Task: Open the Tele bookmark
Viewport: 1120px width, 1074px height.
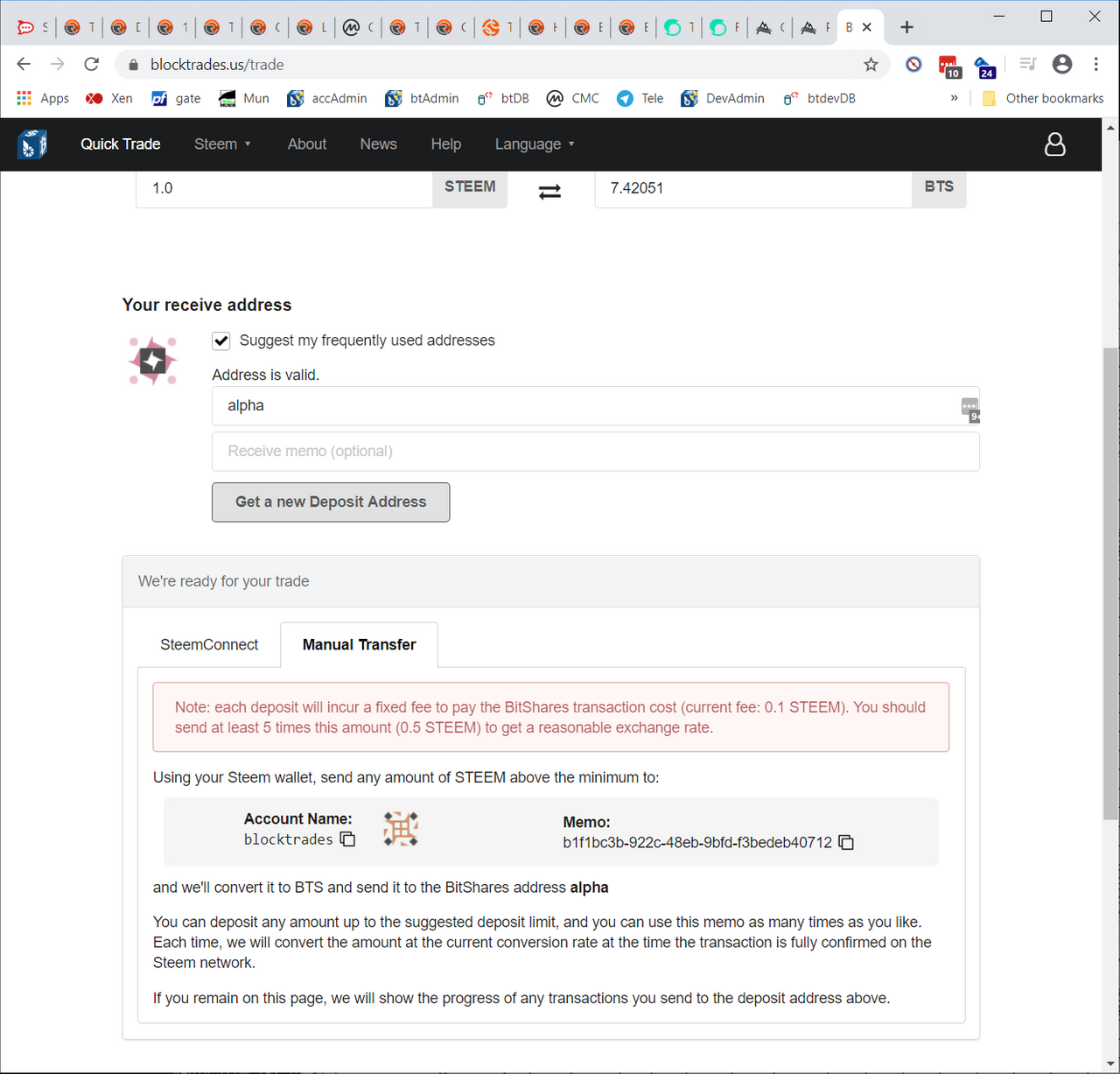Action: pyautogui.click(x=640, y=98)
